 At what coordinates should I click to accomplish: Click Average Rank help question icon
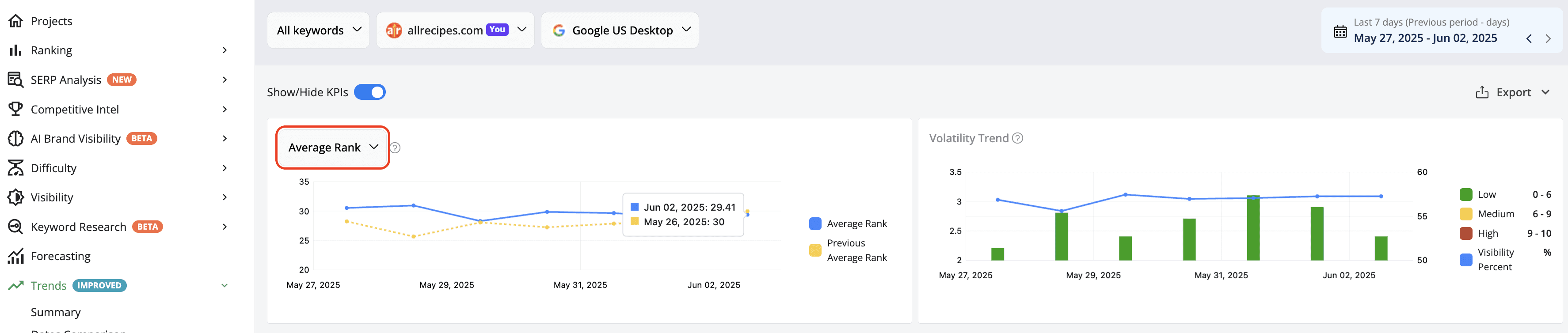tap(395, 148)
